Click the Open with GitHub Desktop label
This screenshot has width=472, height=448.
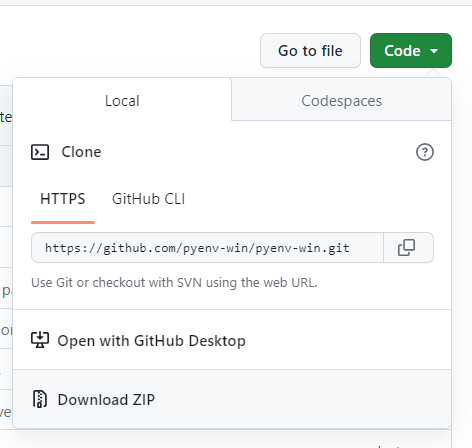pos(152,341)
